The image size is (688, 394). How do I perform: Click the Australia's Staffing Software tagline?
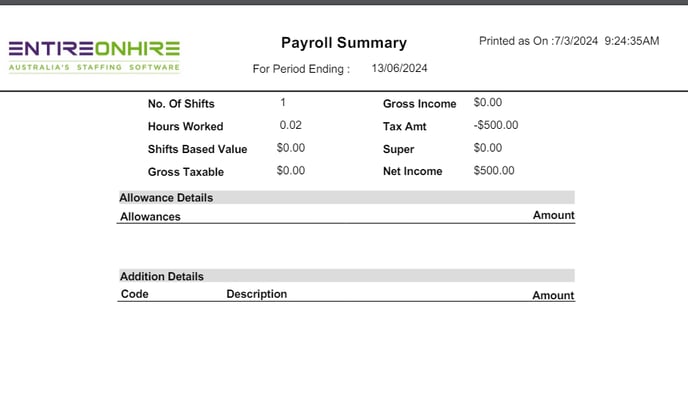click(x=94, y=67)
